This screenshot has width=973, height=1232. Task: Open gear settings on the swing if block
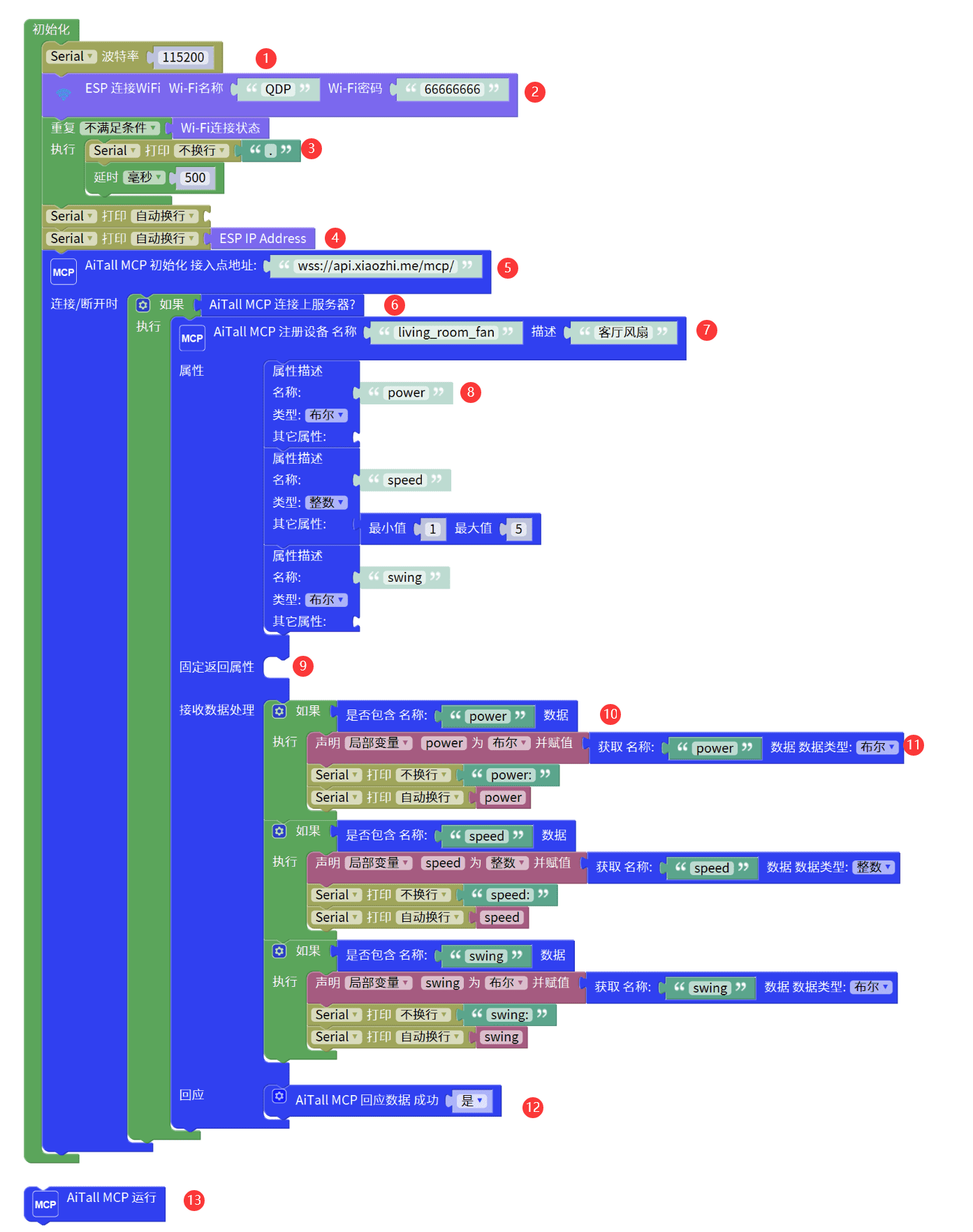279,951
